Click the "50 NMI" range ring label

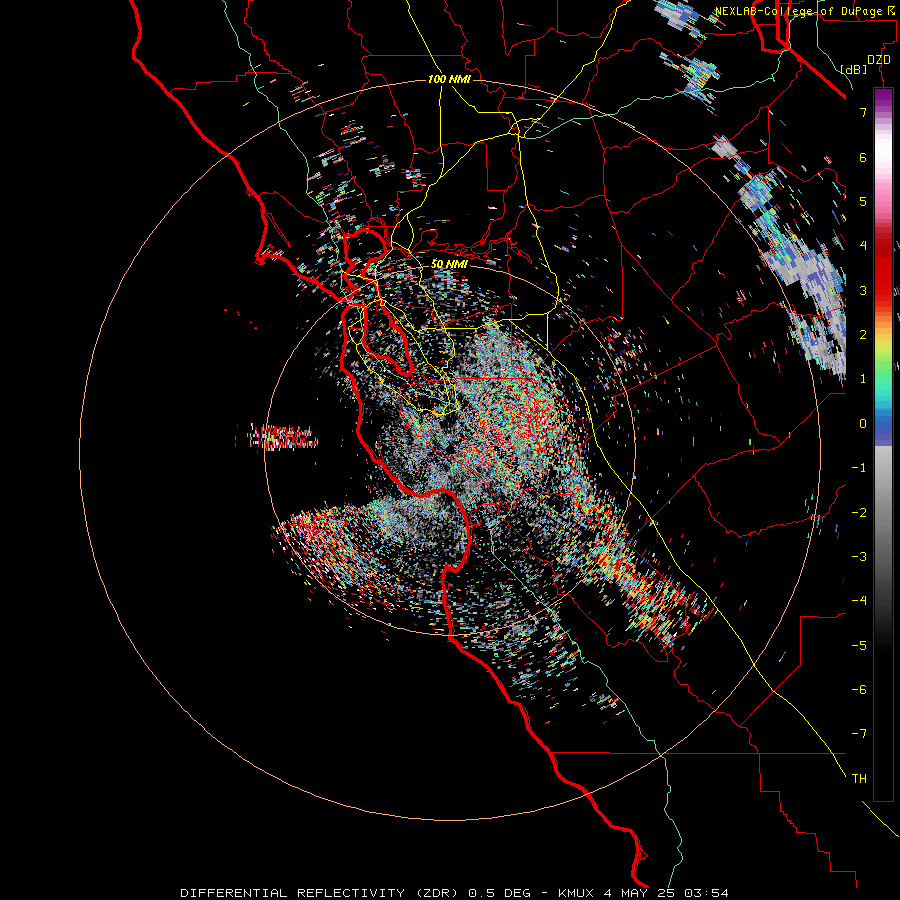449,264
